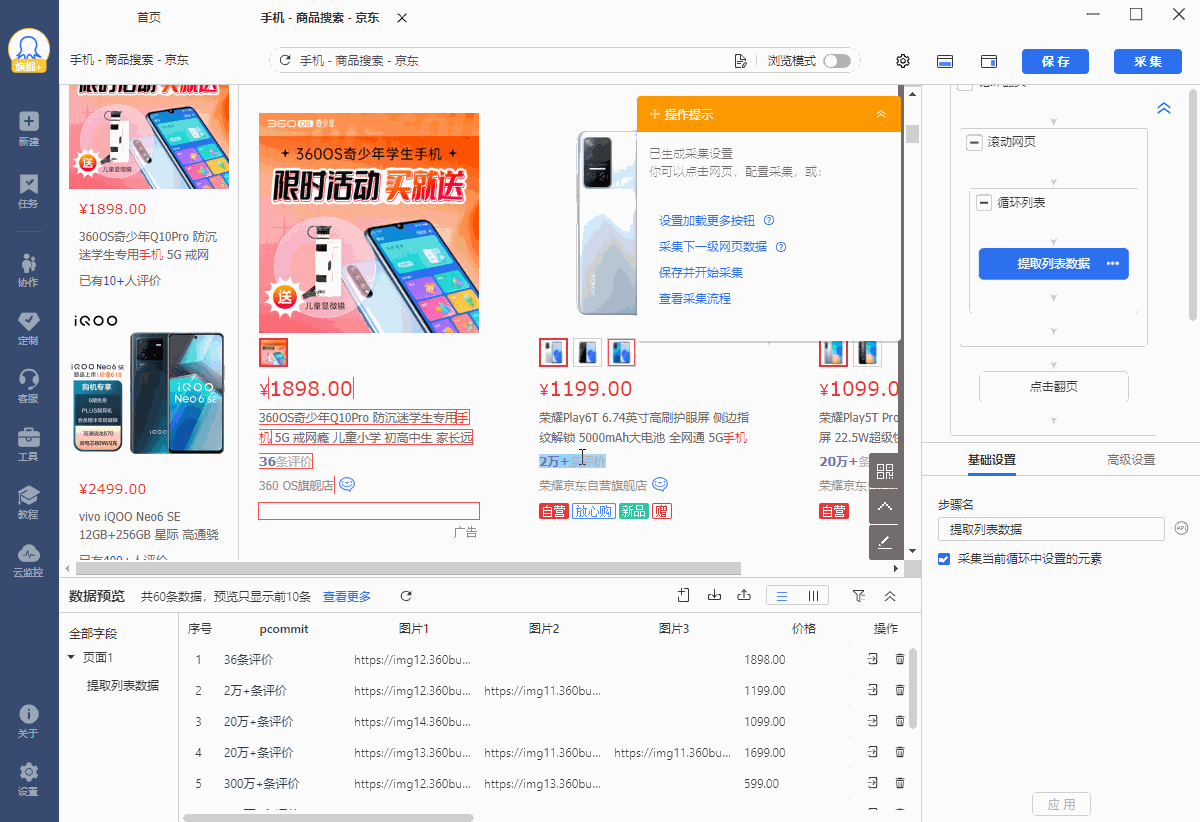Delete row 4 with the trash icon

[900, 752]
